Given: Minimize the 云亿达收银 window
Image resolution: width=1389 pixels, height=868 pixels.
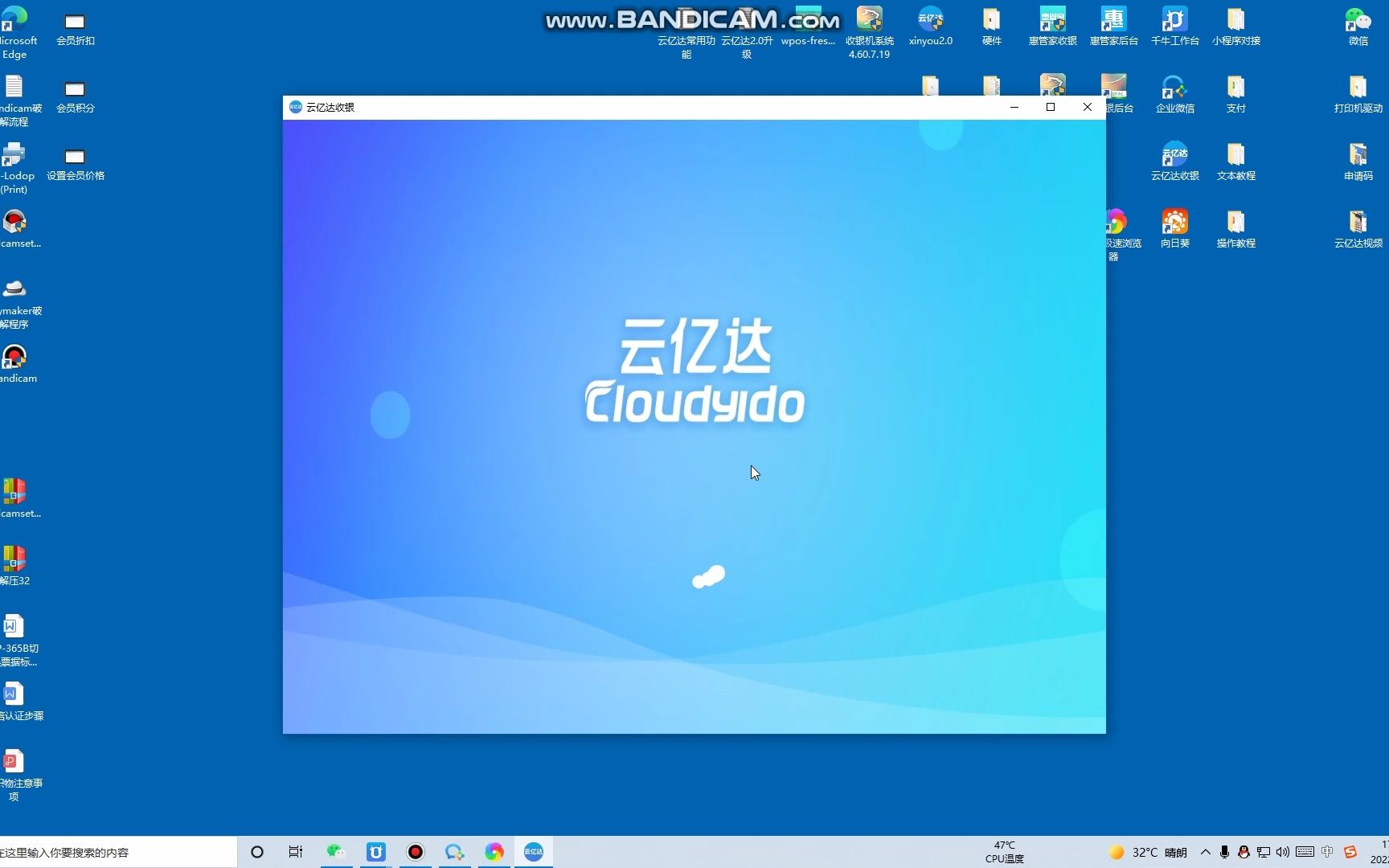Looking at the screenshot, I should [1014, 107].
